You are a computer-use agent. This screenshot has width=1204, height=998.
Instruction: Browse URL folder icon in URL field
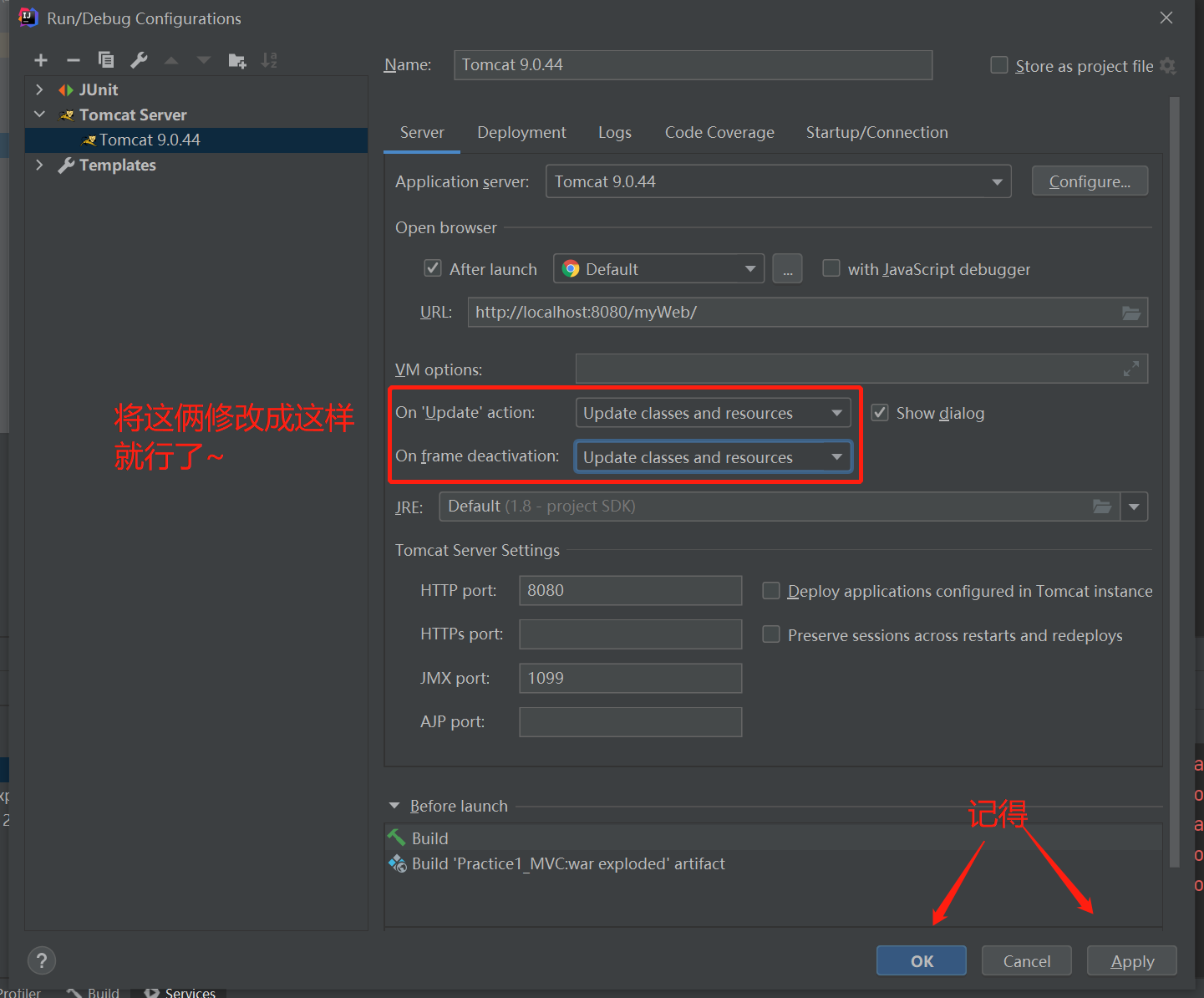(1131, 313)
